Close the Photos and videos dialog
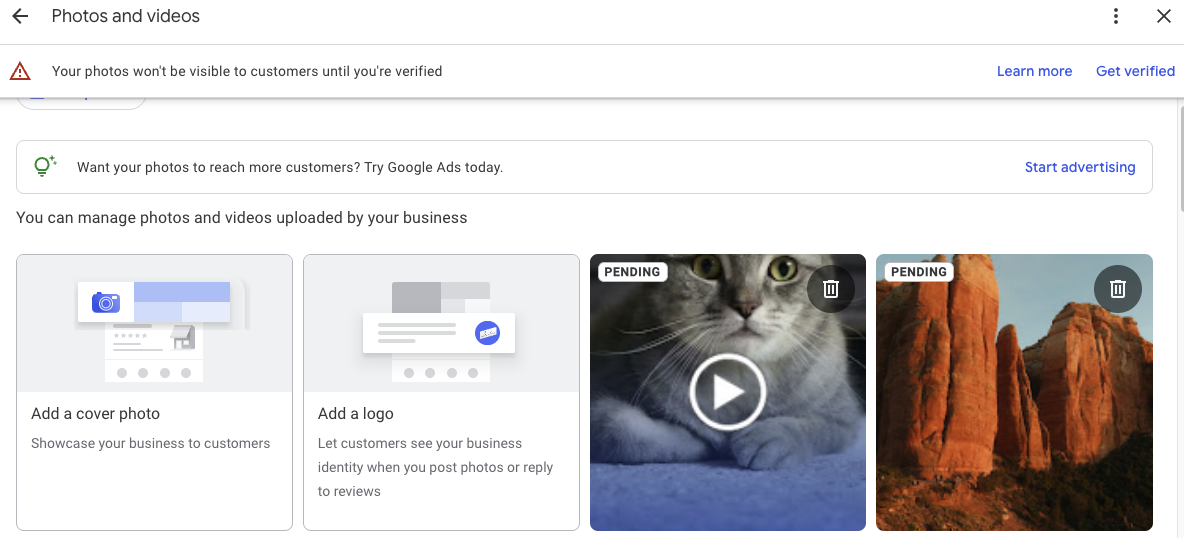The image size is (1184, 538). [1163, 17]
